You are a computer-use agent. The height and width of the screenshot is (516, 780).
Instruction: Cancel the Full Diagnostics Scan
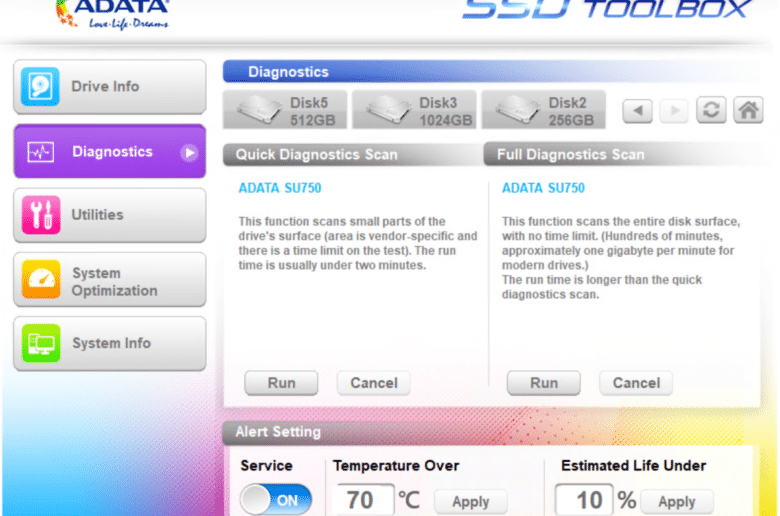click(x=636, y=383)
